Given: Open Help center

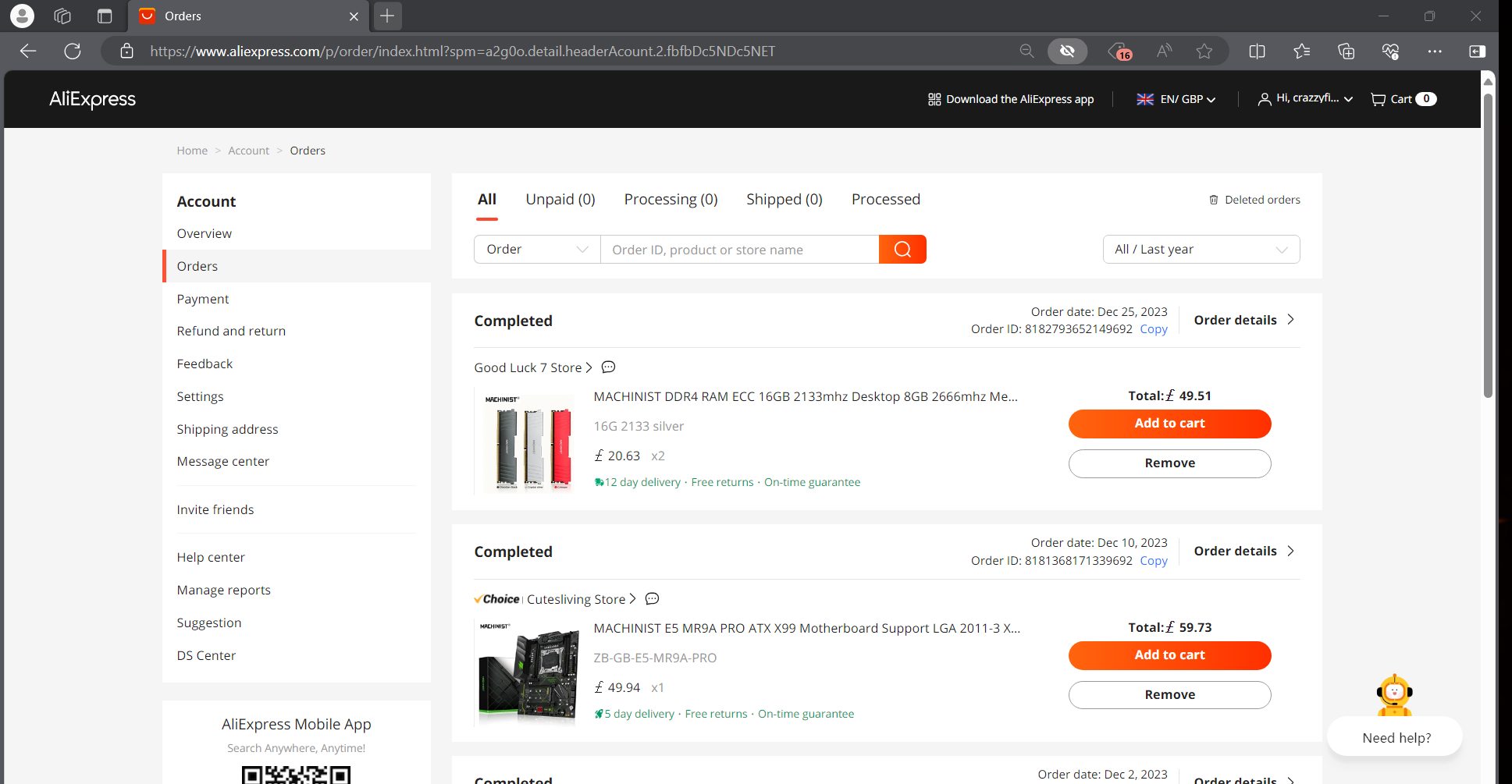Looking at the screenshot, I should click(211, 557).
